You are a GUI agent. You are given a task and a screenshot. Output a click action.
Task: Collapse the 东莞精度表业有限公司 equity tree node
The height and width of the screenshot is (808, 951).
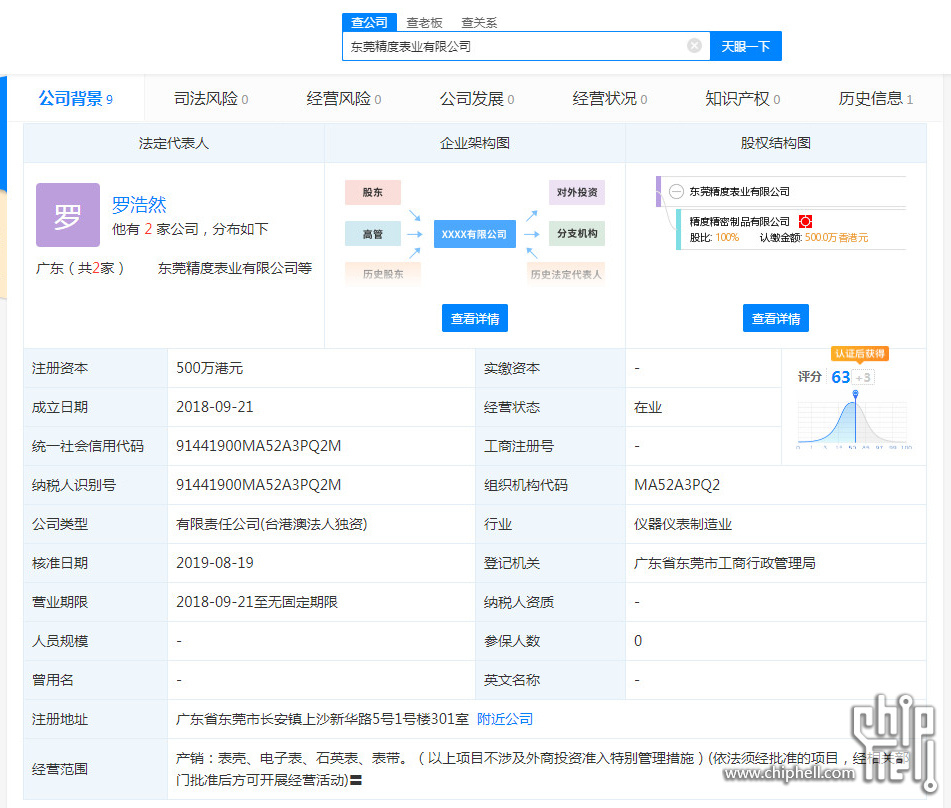point(676,192)
